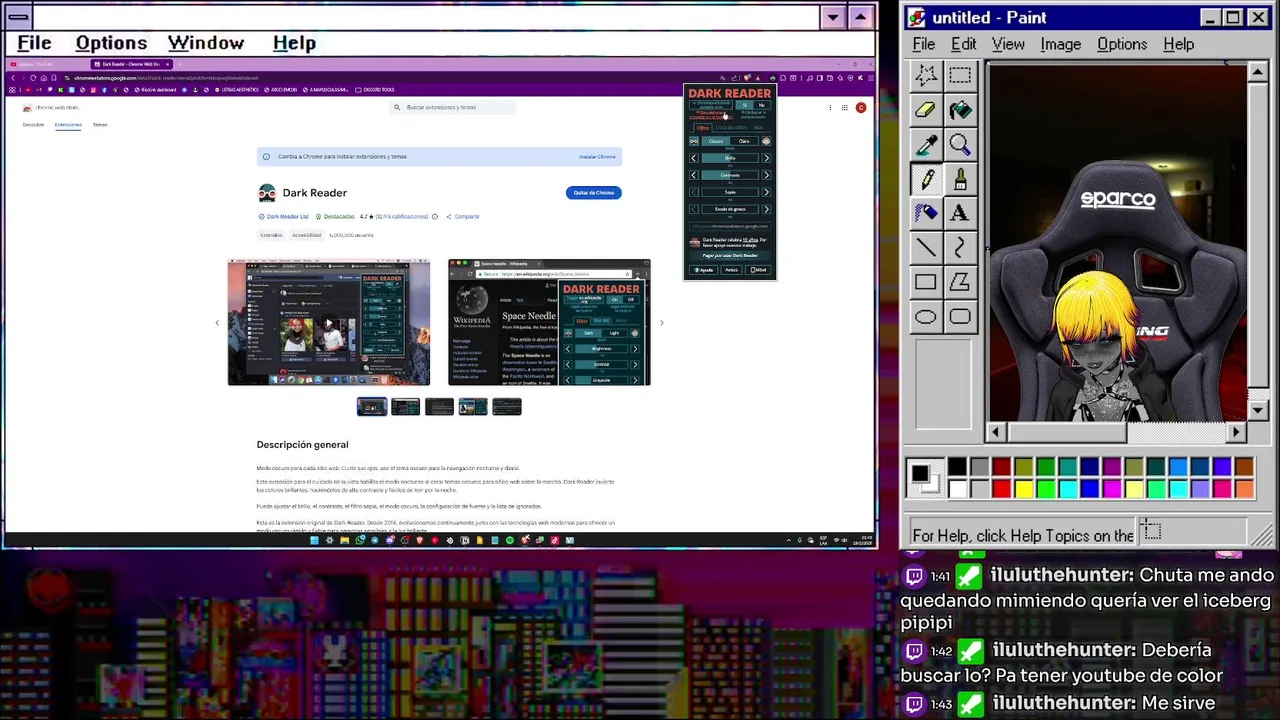Select the Rectangle shape tool

pos(926,283)
